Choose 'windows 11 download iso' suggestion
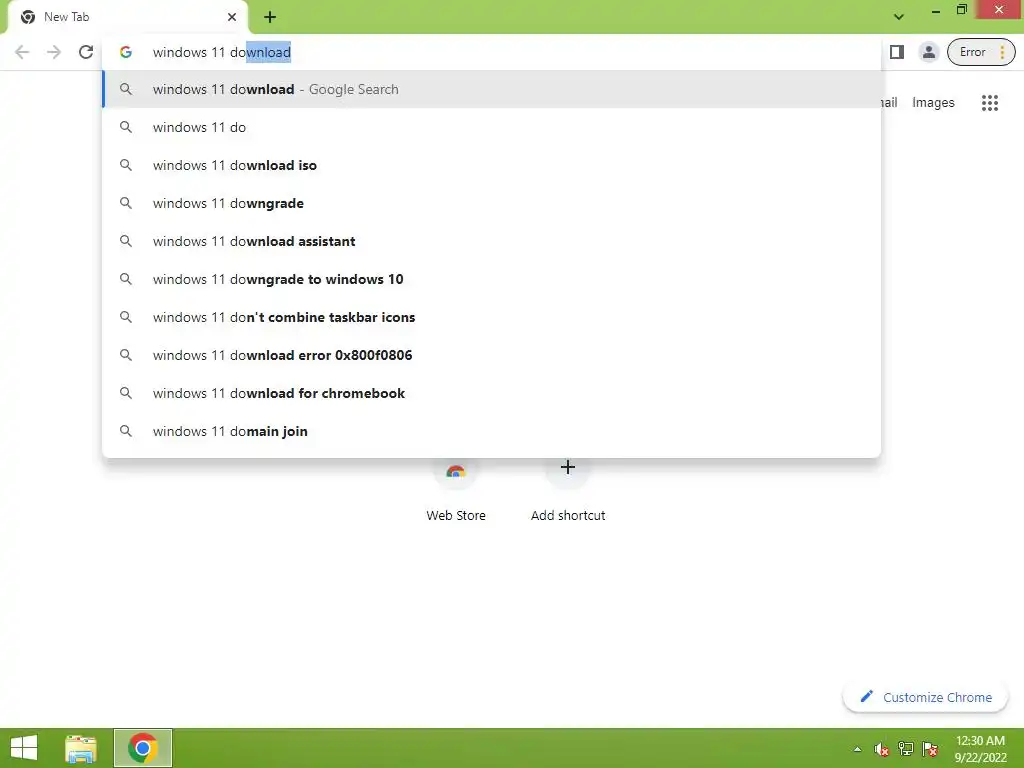 pos(492,165)
